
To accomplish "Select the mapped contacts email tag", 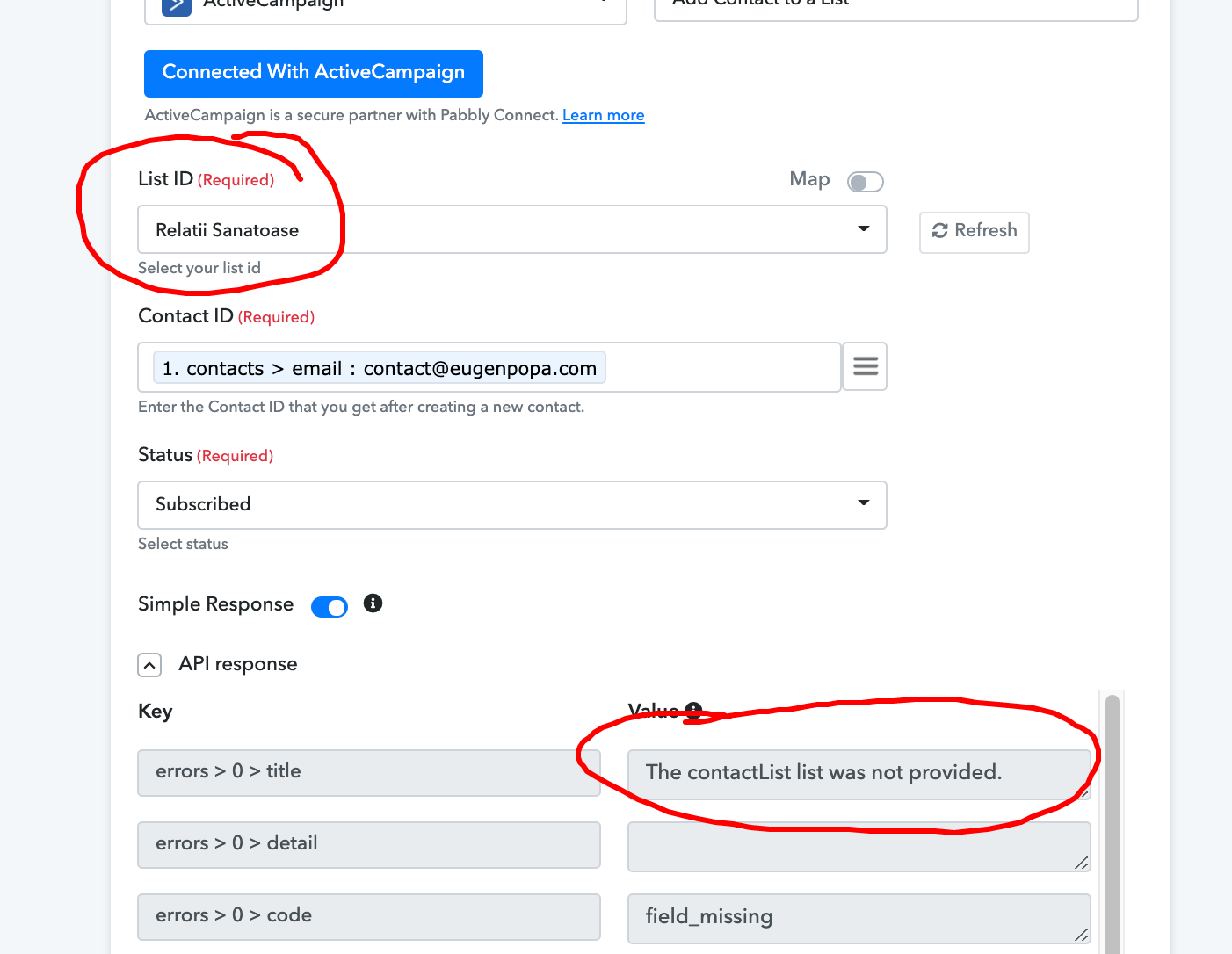I will coord(380,367).
